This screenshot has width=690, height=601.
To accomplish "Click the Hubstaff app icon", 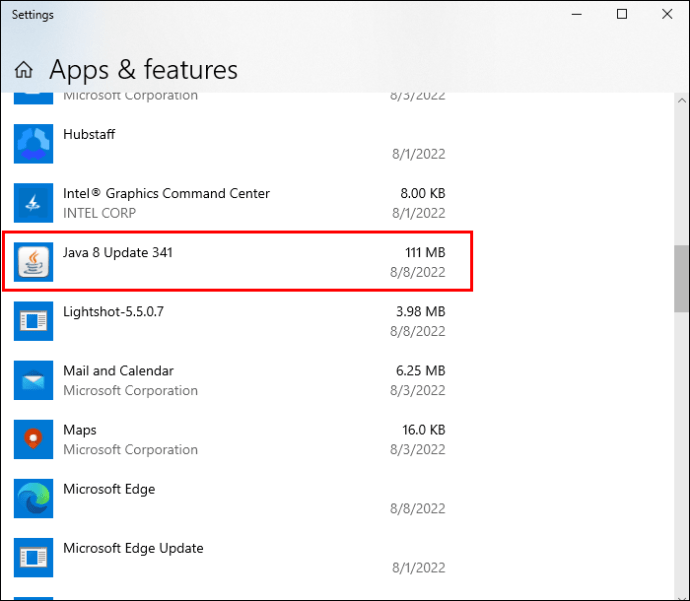I will [x=33, y=144].
